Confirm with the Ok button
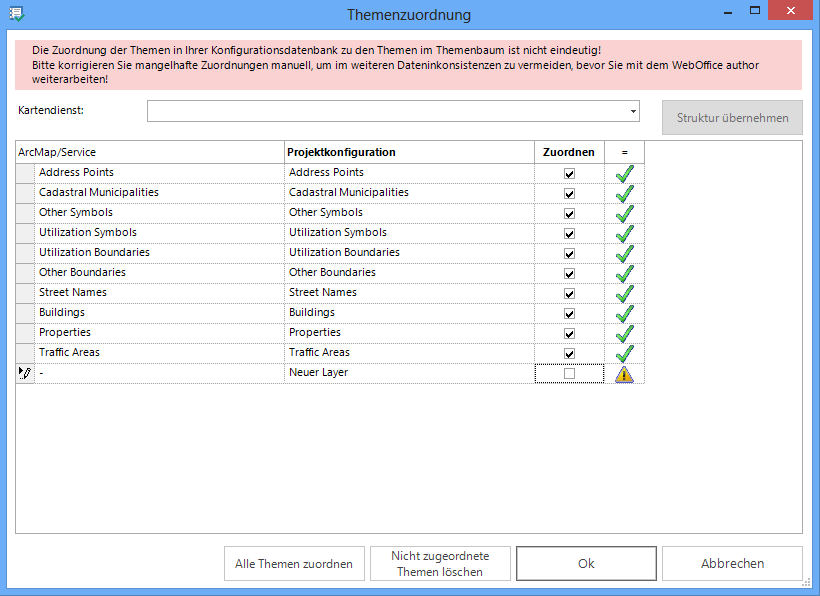This screenshot has height=596, width=820. pos(586,564)
